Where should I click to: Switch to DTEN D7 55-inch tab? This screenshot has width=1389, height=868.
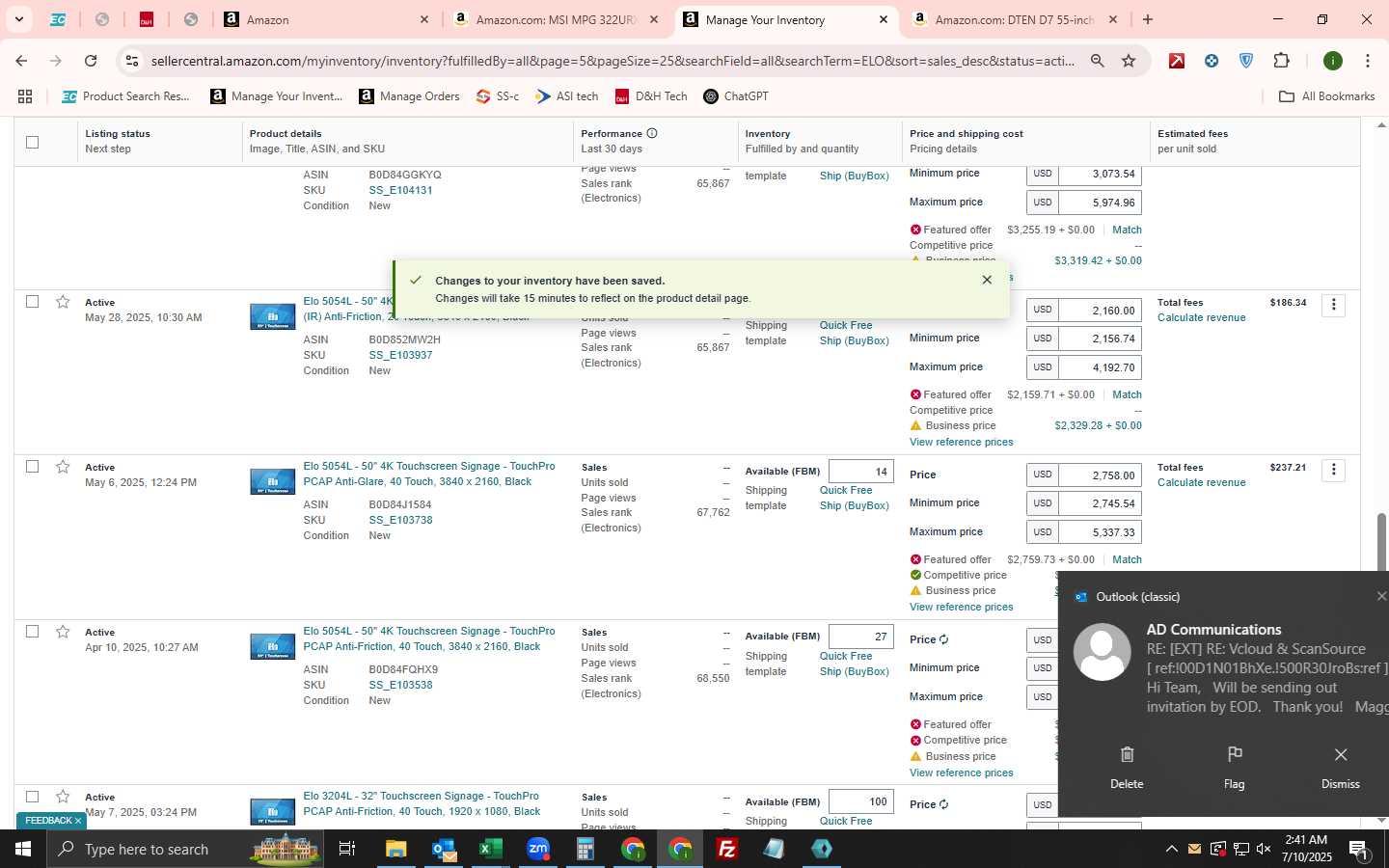coord(1015,19)
